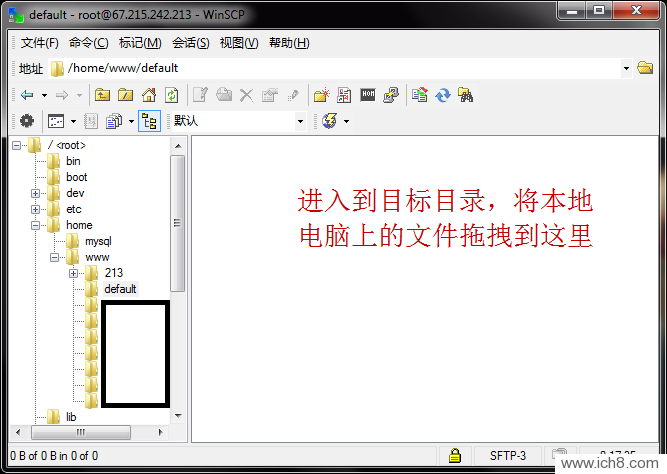Go back with the blue arrow
This screenshot has width=667, height=474.
(27, 95)
